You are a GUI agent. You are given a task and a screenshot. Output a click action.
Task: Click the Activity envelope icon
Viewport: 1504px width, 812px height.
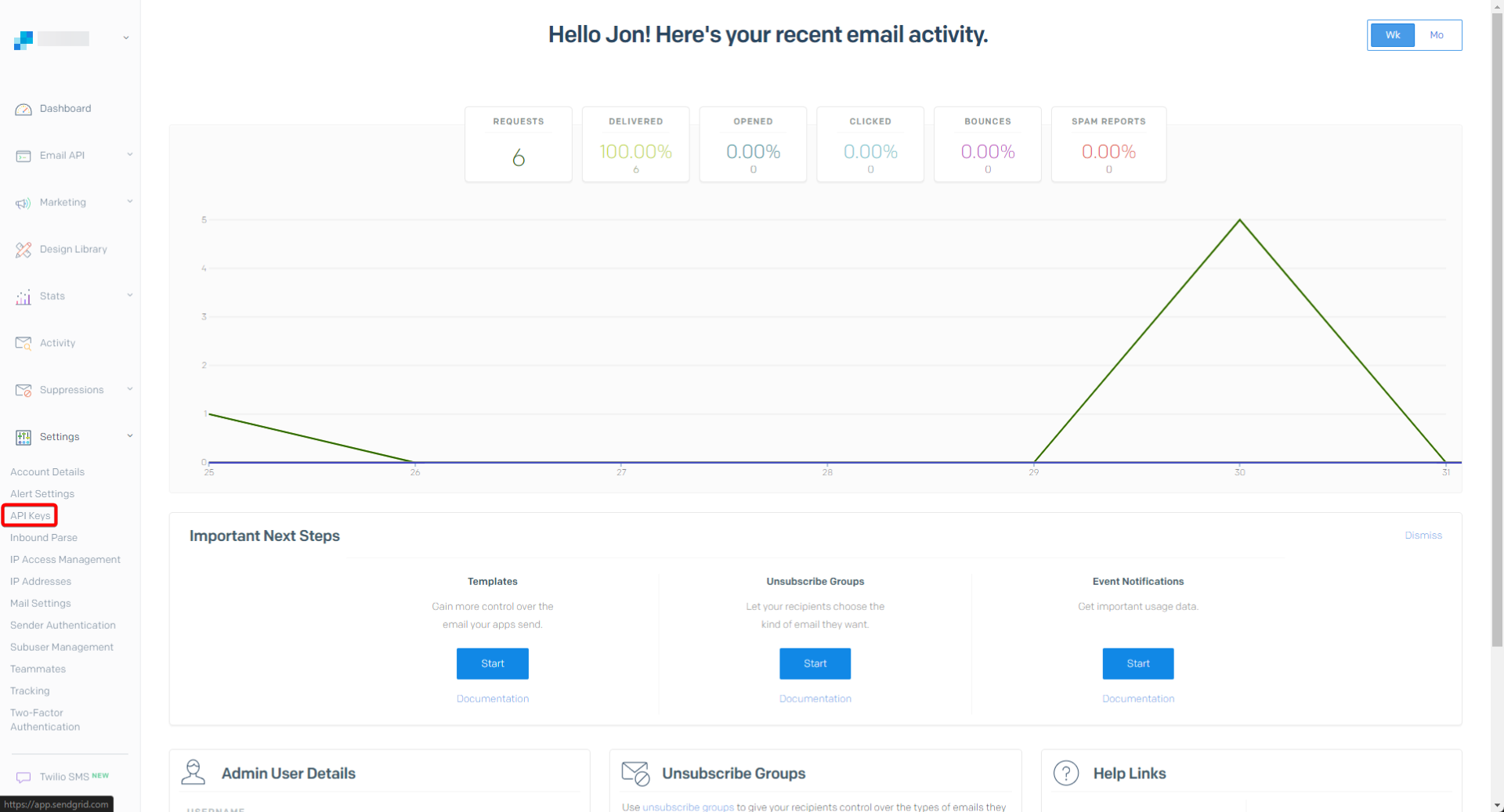pyautogui.click(x=23, y=343)
